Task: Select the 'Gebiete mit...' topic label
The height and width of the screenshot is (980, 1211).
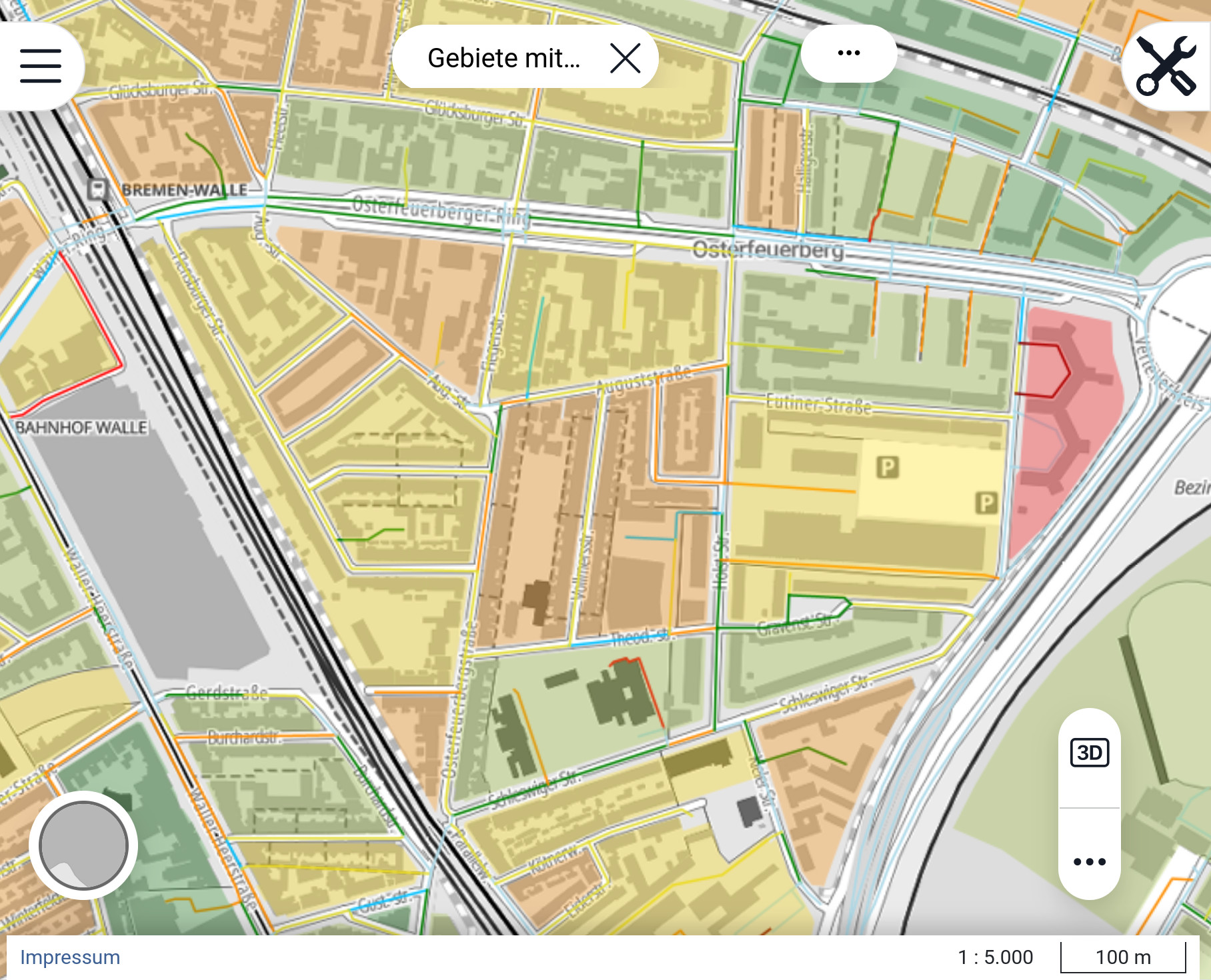Action: 503,58
